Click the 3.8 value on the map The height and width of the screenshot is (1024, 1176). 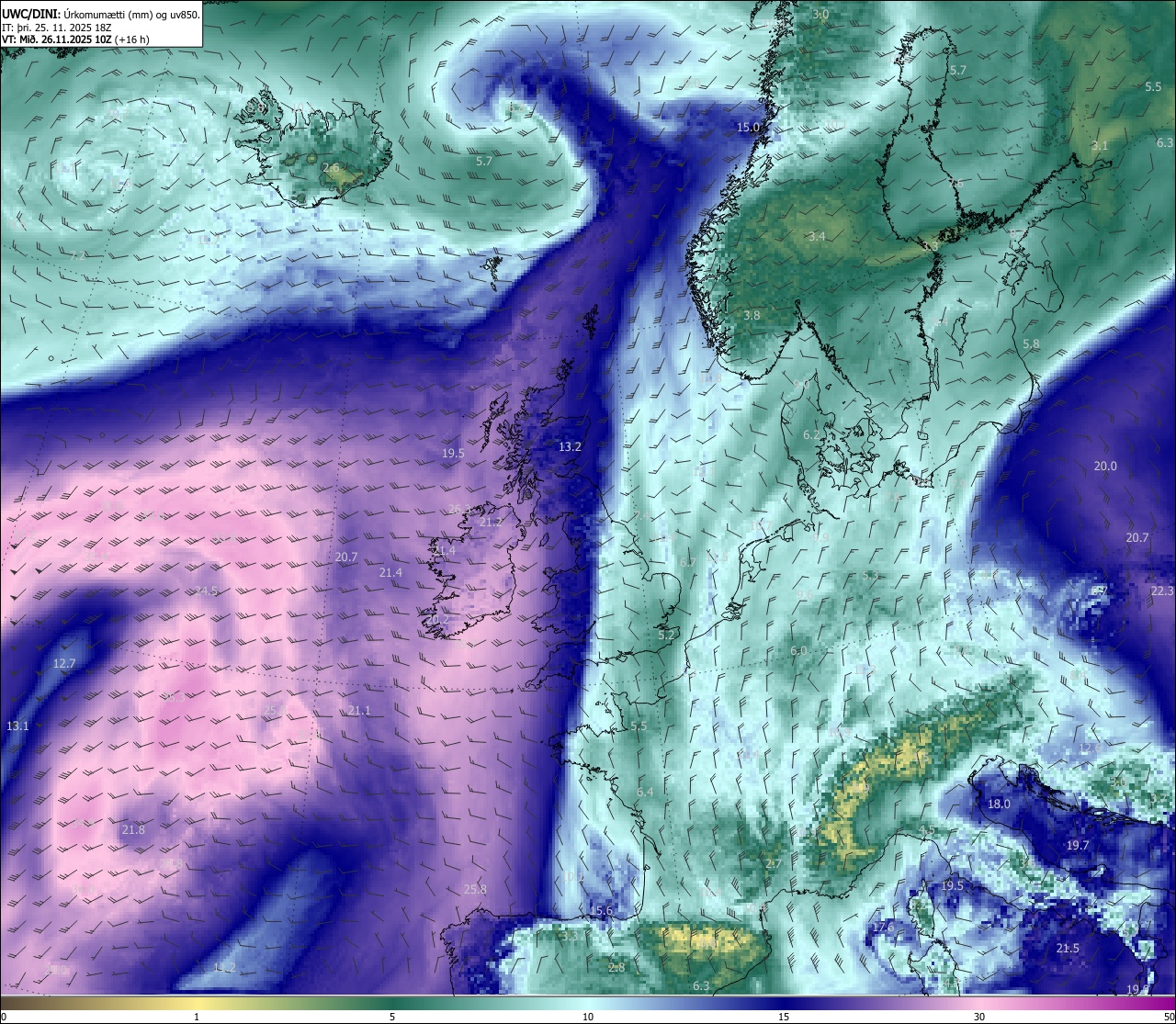point(752,315)
